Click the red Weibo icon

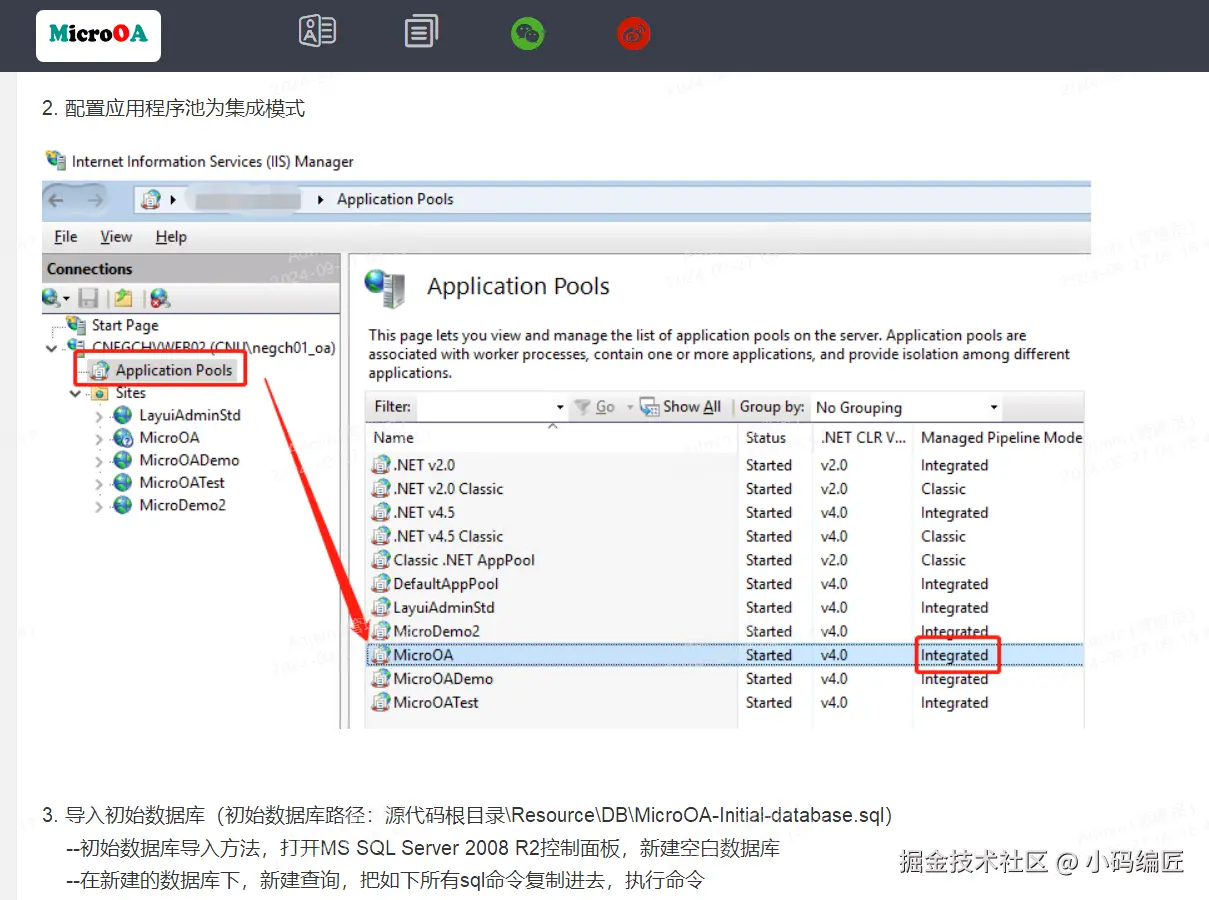[634, 35]
